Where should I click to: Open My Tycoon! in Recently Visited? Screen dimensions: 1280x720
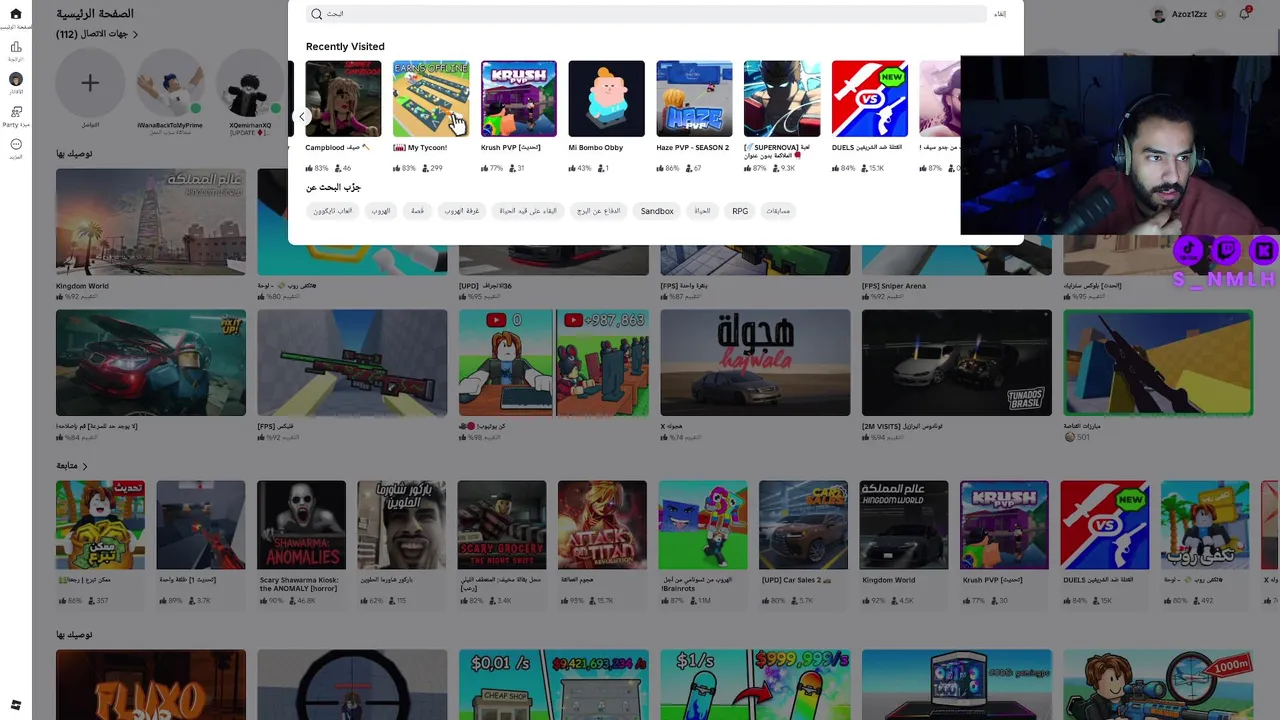pos(431,98)
